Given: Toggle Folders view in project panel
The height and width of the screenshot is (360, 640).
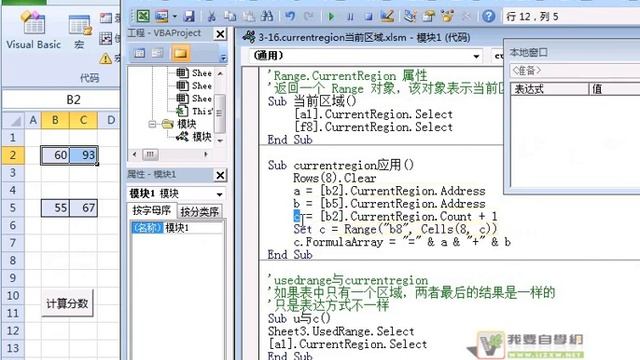Looking at the screenshot, I should (x=180, y=53).
